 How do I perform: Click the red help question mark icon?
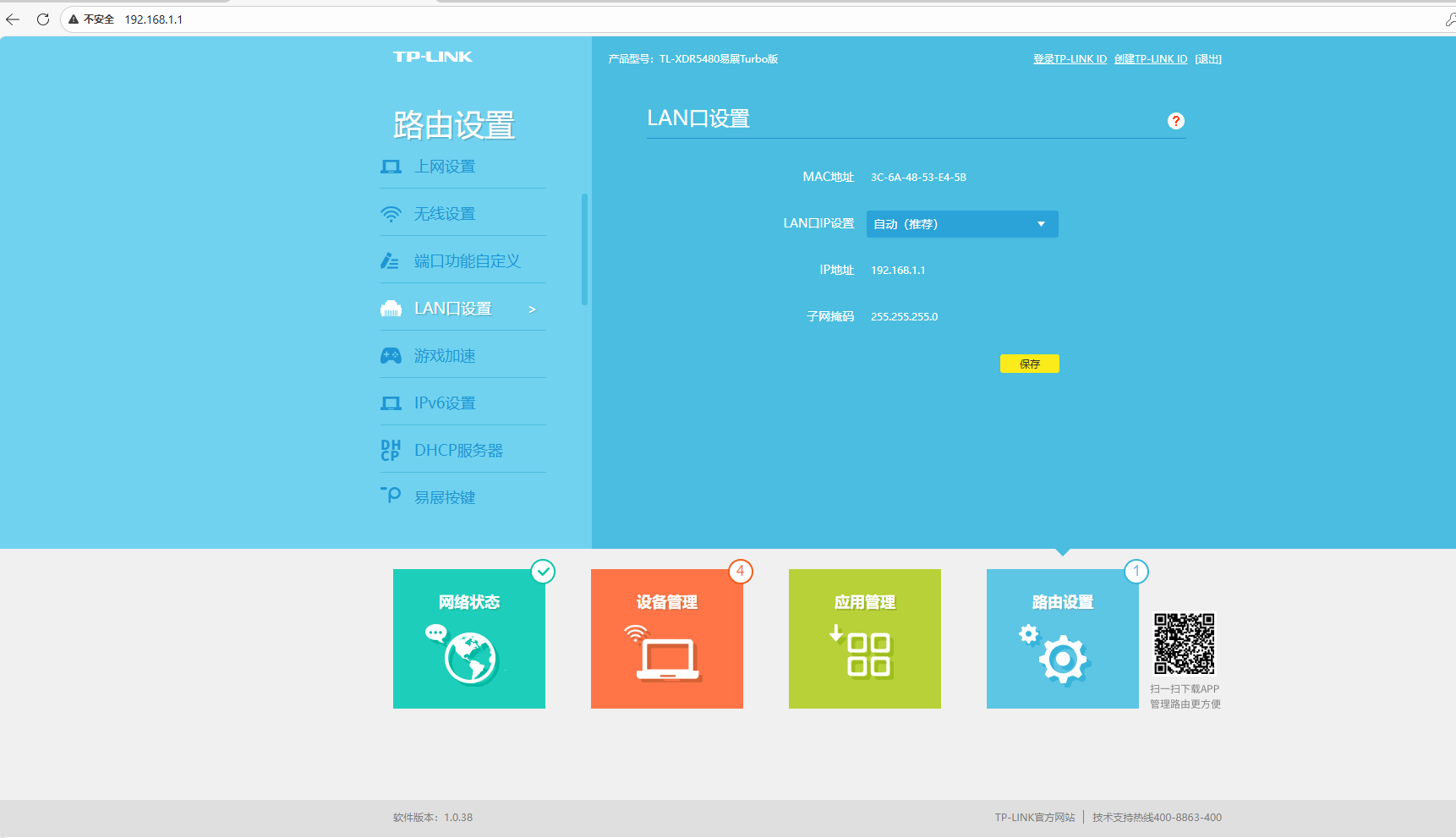point(1175,121)
